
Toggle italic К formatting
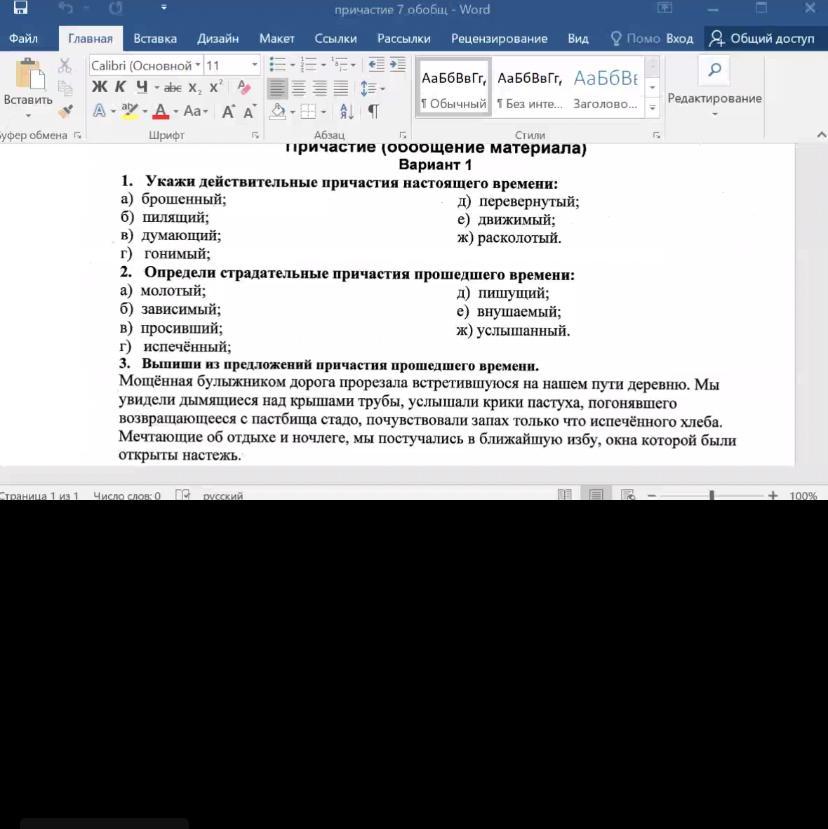[x=121, y=87]
